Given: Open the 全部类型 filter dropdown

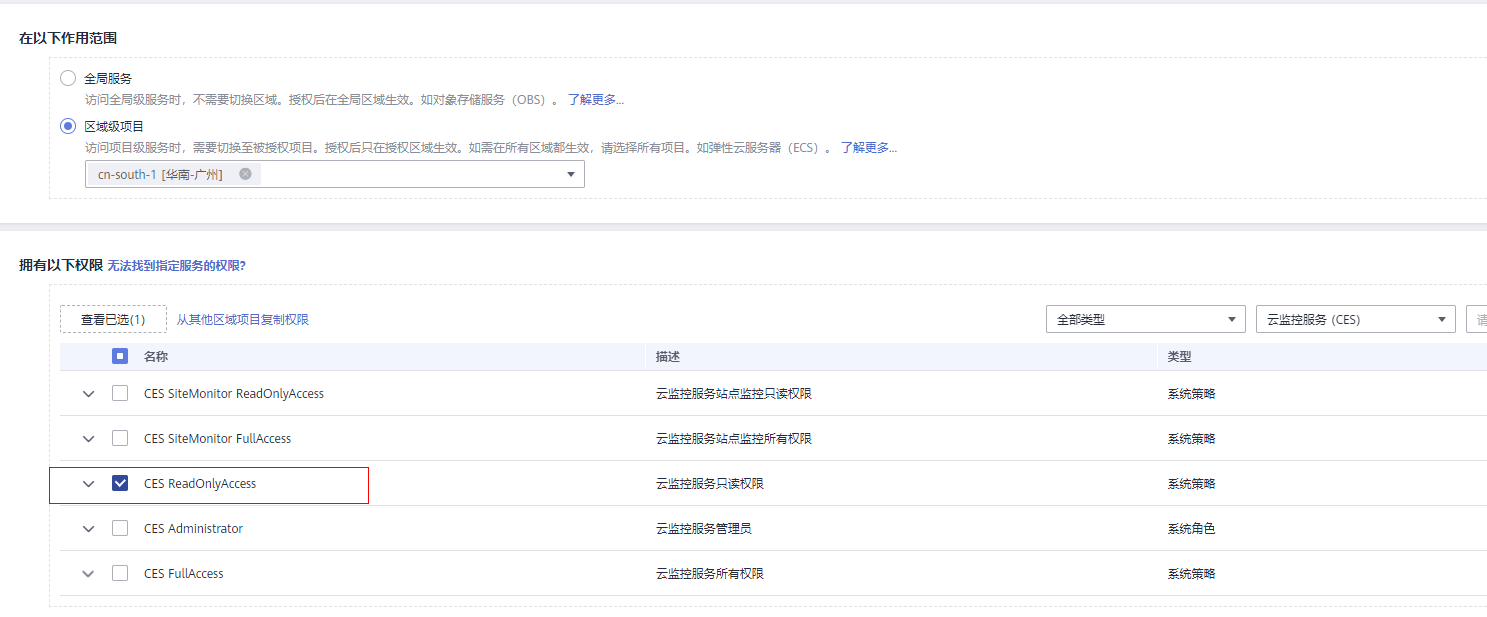Looking at the screenshot, I should click(x=1146, y=319).
